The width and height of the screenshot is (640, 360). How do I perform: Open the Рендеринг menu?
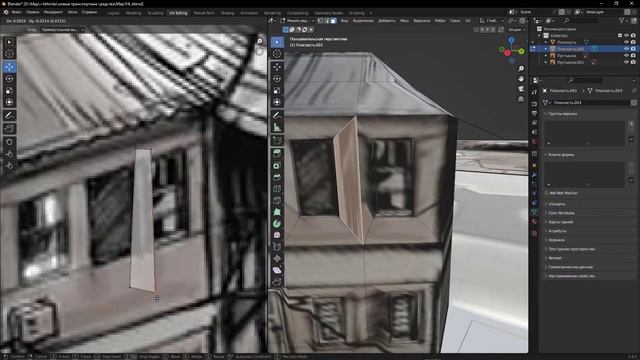coord(53,12)
